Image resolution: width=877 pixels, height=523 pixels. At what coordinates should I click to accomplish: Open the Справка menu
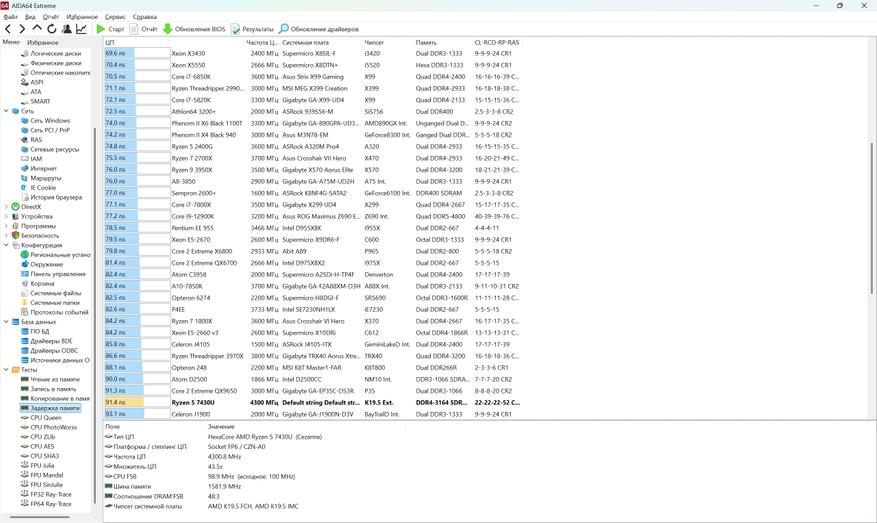145,17
